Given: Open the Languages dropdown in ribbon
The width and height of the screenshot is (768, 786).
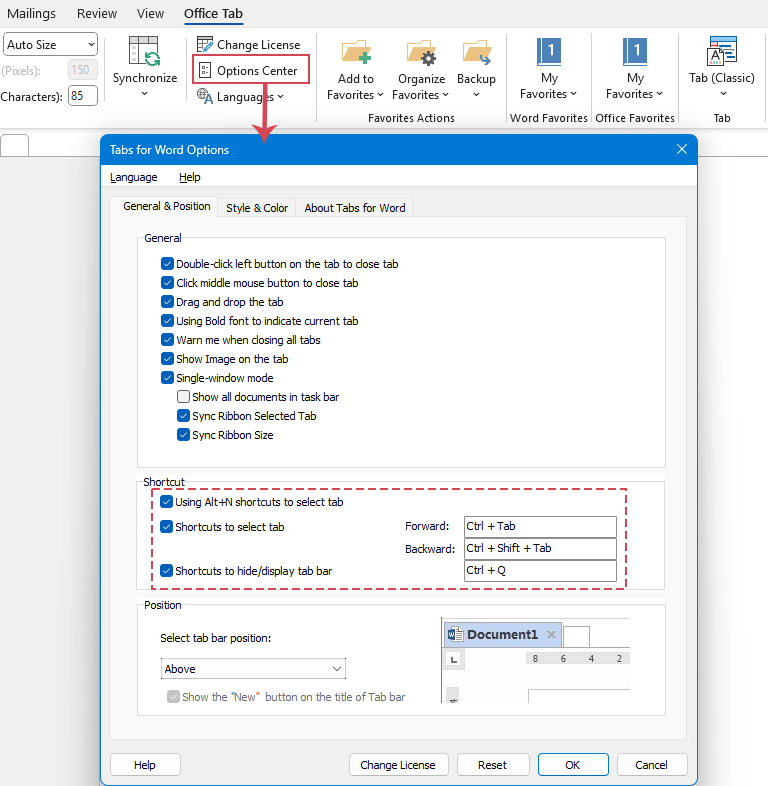Looking at the screenshot, I should pyautogui.click(x=241, y=97).
